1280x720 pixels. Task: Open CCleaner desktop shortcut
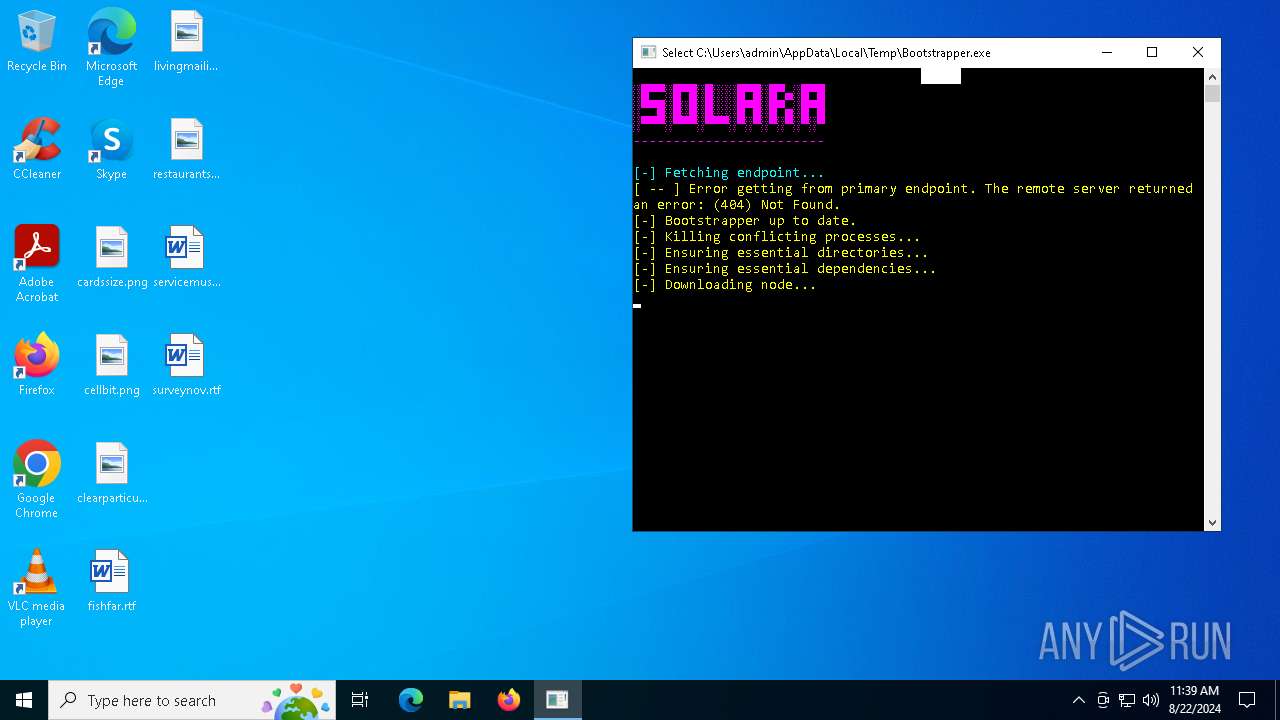[37, 149]
